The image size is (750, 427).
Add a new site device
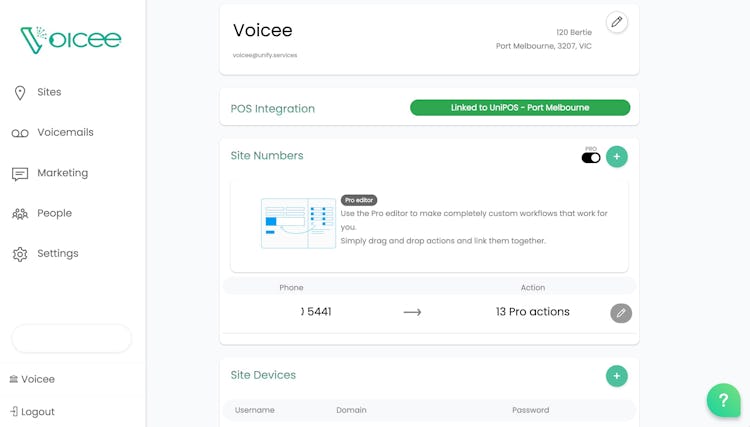[617, 376]
